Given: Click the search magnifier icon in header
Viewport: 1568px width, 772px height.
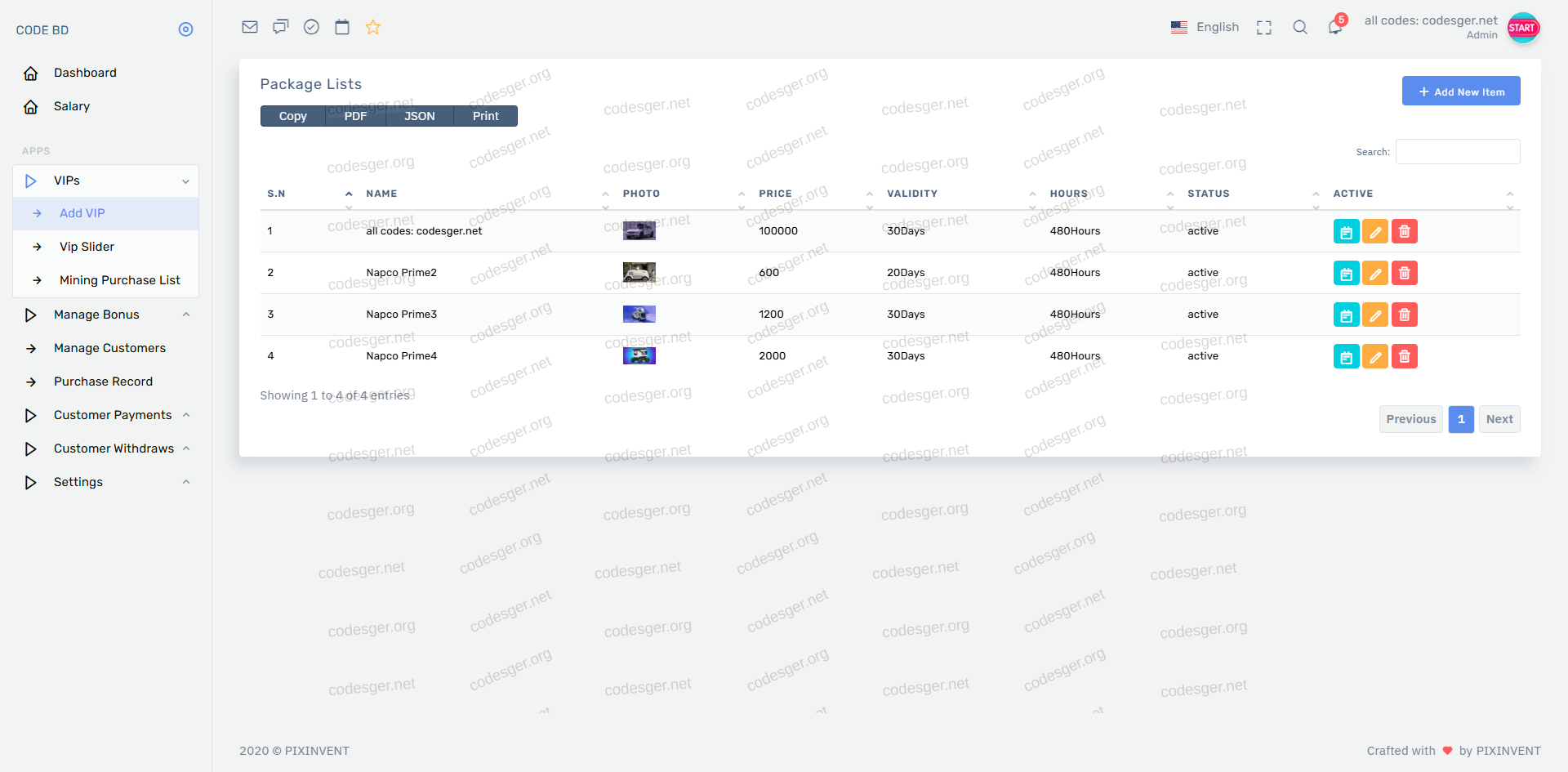Looking at the screenshot, I should point(1300,27).
